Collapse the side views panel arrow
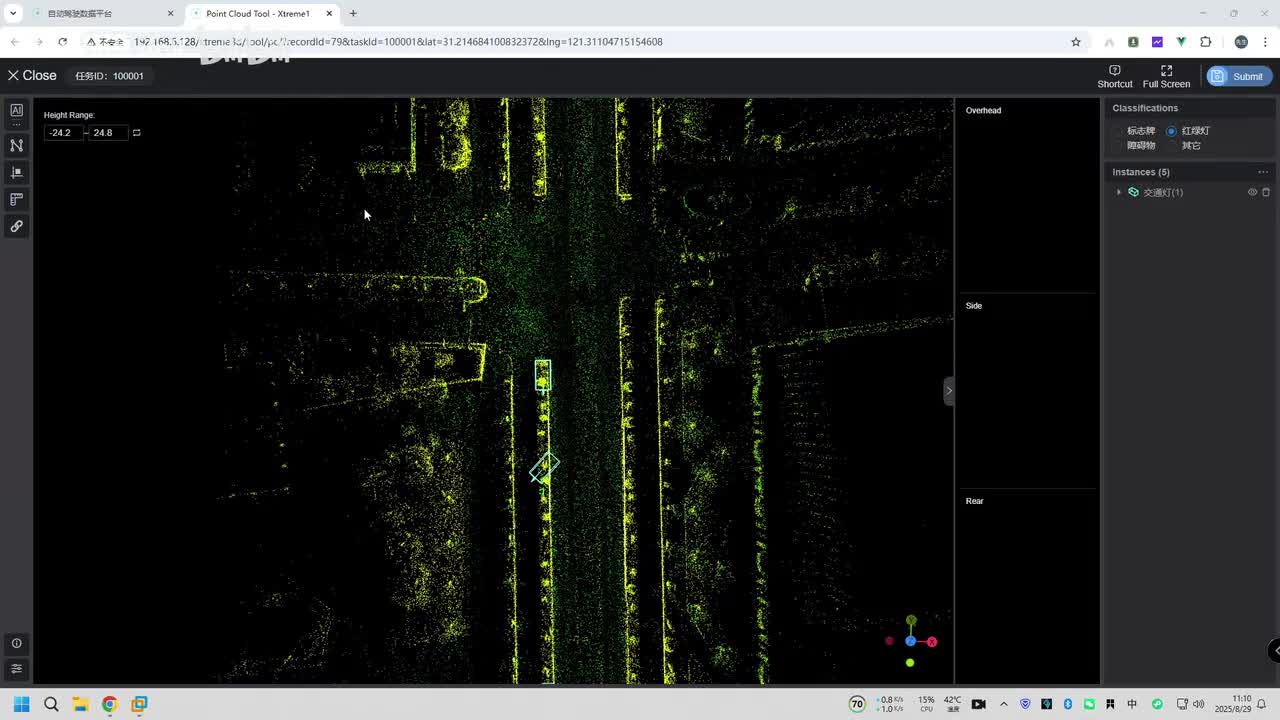Image resolution: width=1280 pixels, height=720 pixels. click(x=948, y=390)
